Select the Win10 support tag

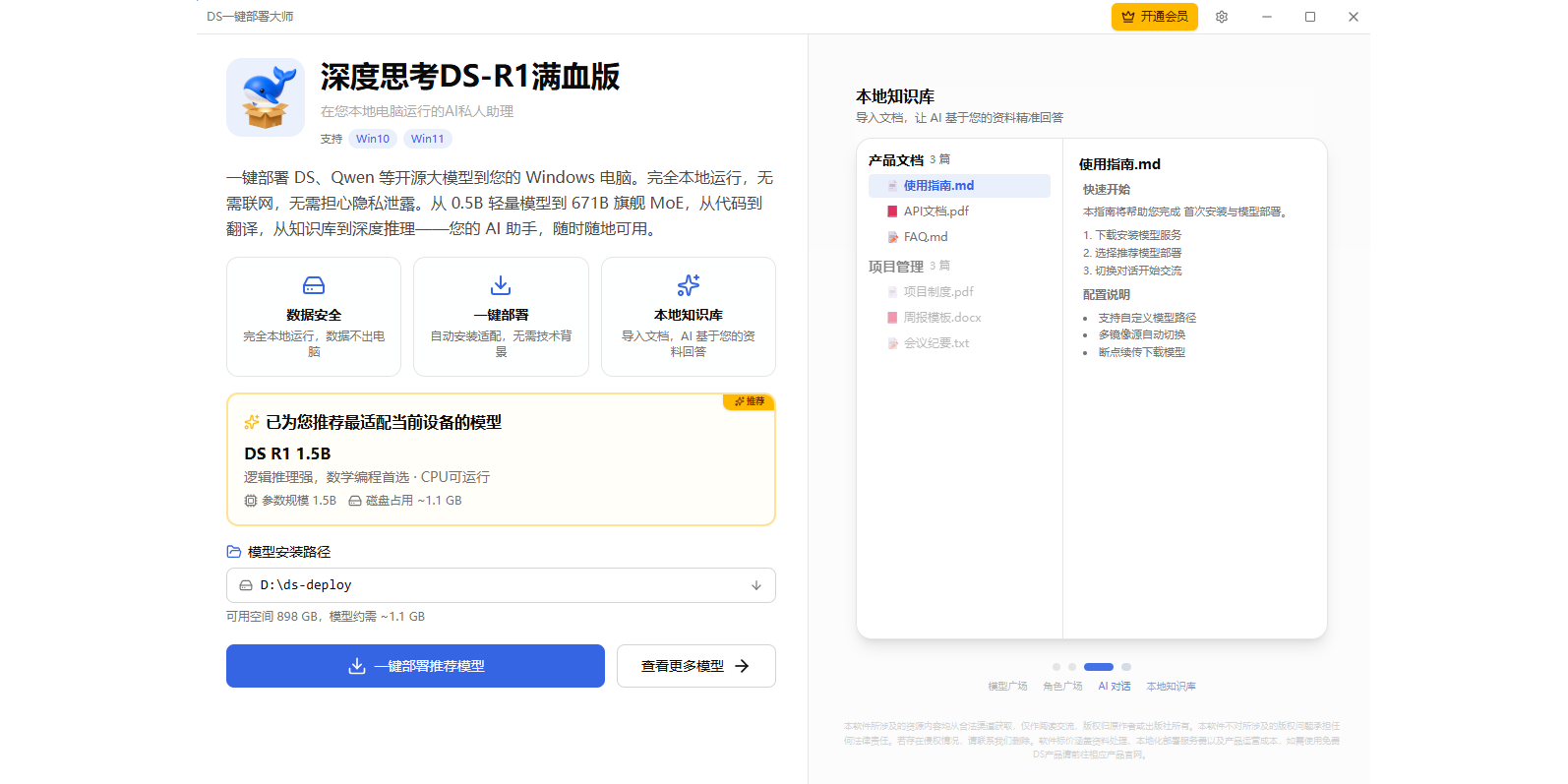(373, 139)
